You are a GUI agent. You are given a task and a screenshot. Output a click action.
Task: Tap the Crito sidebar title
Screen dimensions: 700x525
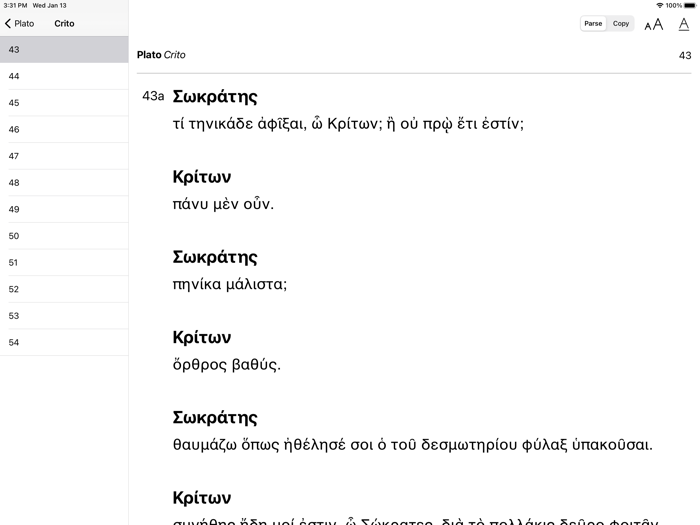click(x=64, y=24)
